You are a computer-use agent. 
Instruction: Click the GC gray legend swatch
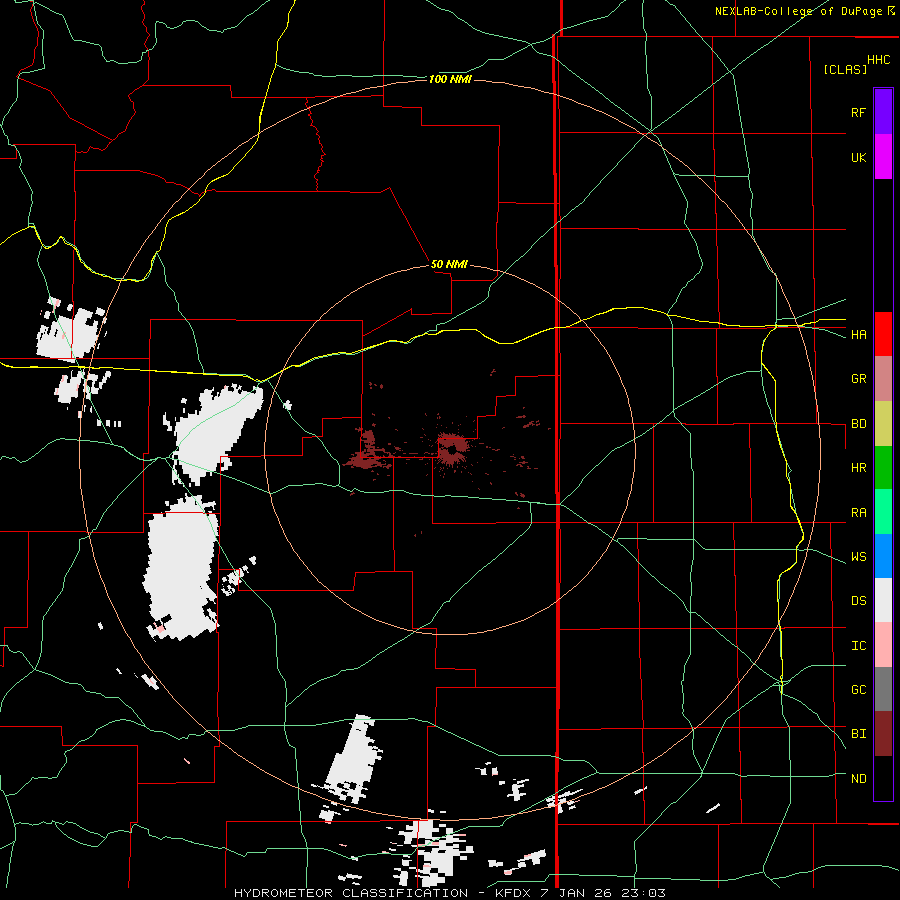click(883, 689)
